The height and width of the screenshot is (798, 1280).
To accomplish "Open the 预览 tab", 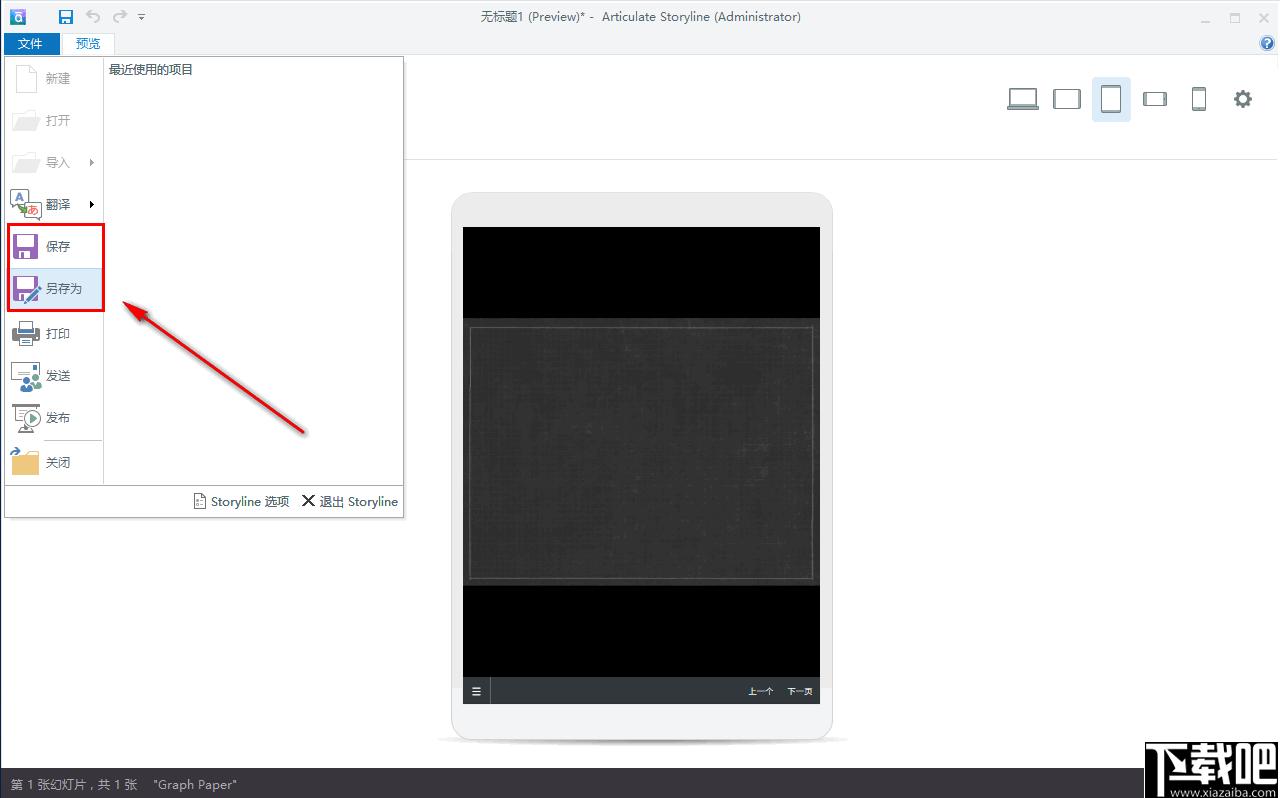I will pos(88,44).
